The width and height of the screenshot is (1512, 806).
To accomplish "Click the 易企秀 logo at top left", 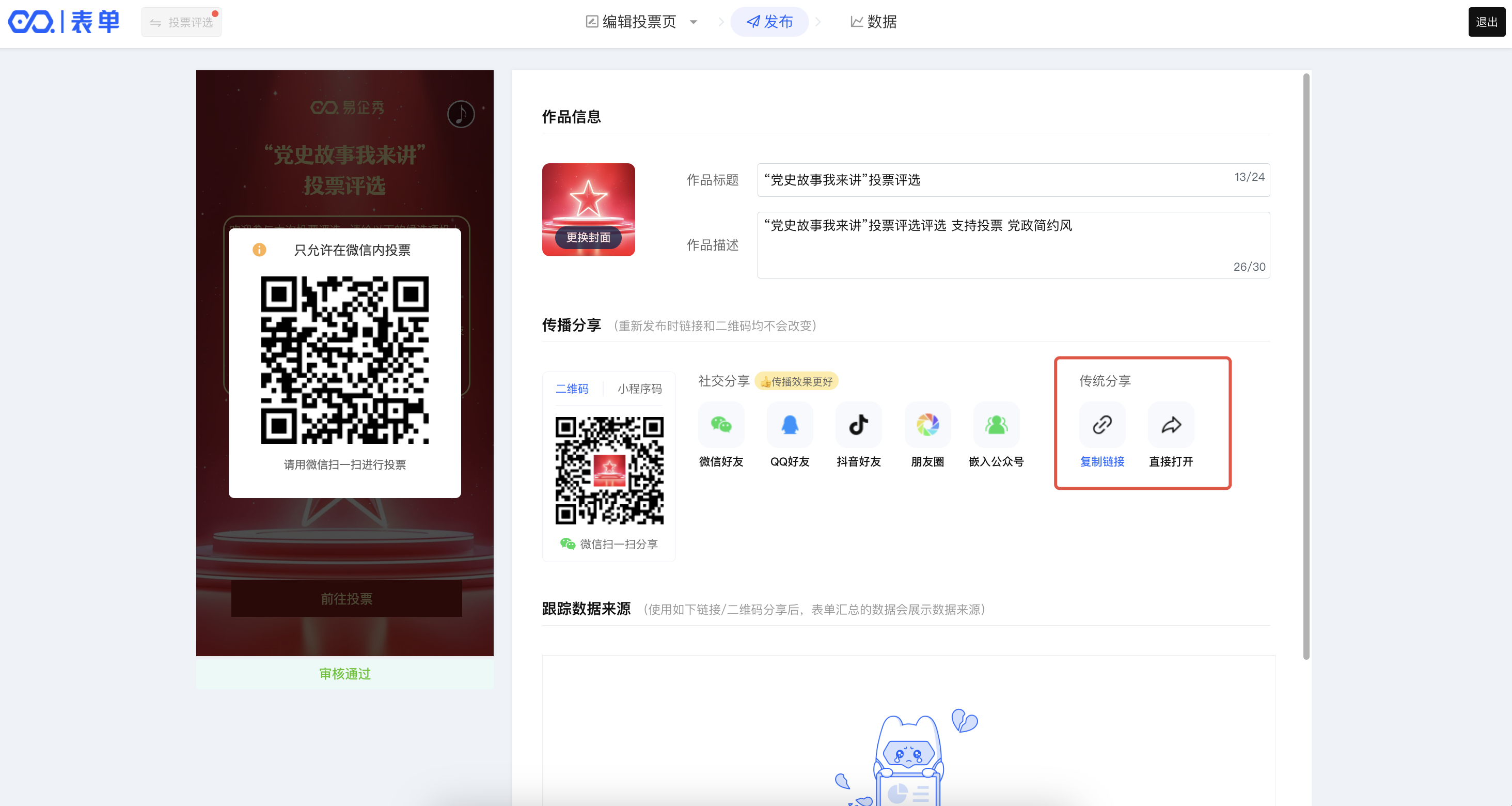I will click(64, 22).
